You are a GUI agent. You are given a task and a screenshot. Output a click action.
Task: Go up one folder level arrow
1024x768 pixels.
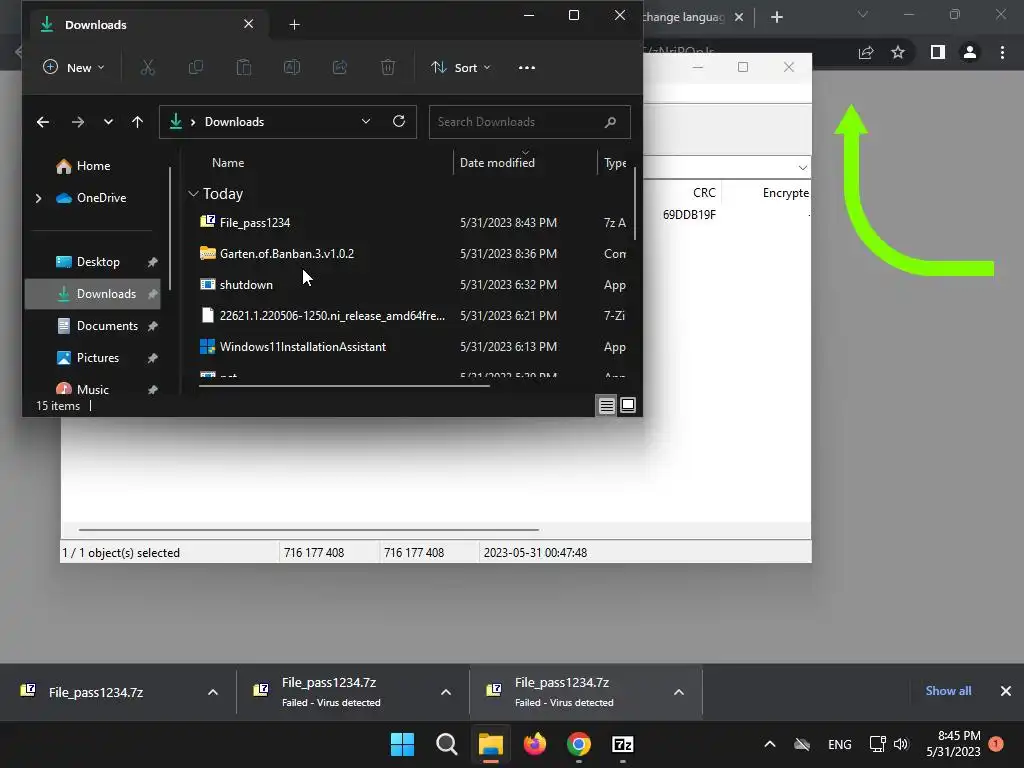pyautogui.click(x=137, y=122)
